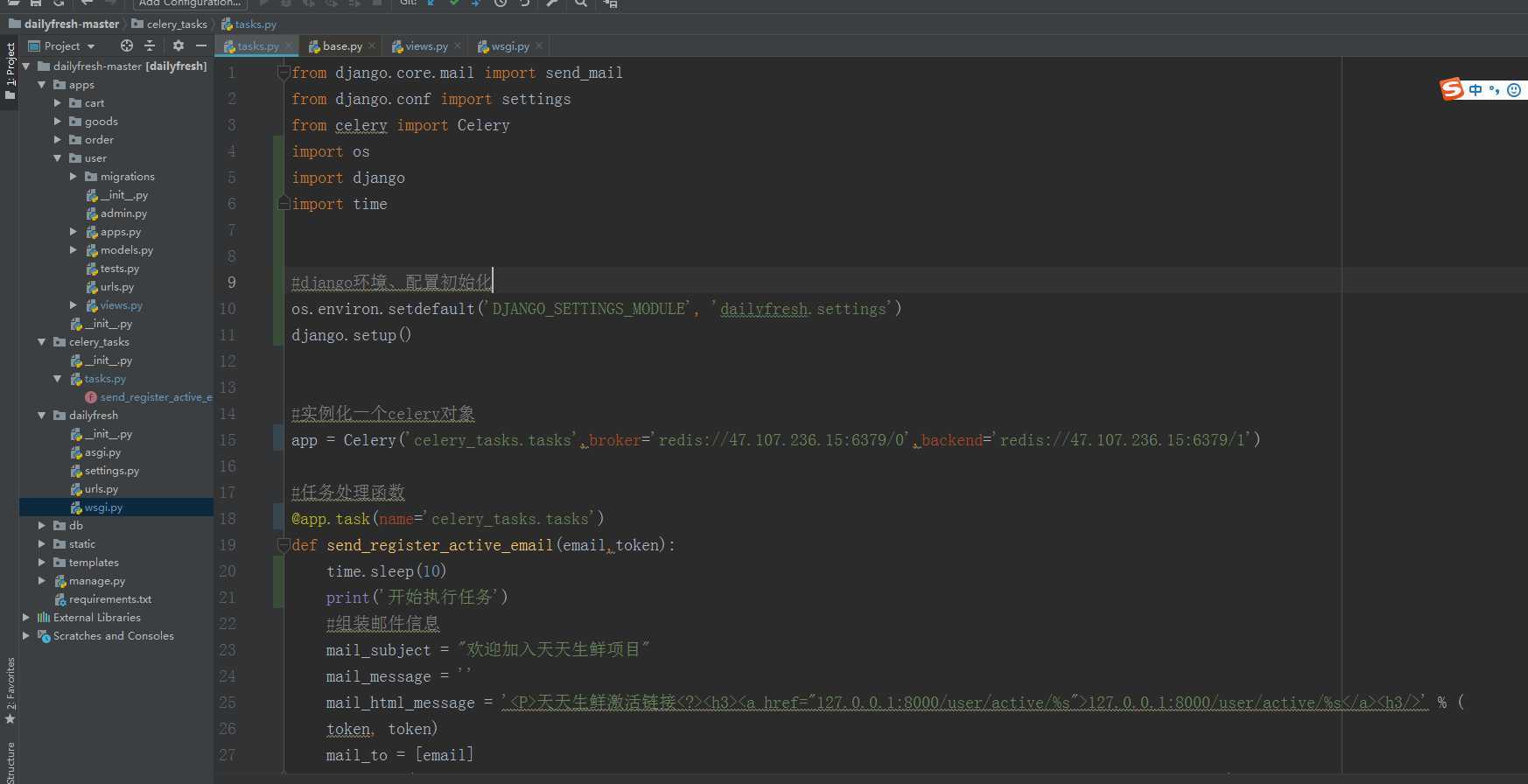Open Project panel gear settings

click(x=179, y=45)
